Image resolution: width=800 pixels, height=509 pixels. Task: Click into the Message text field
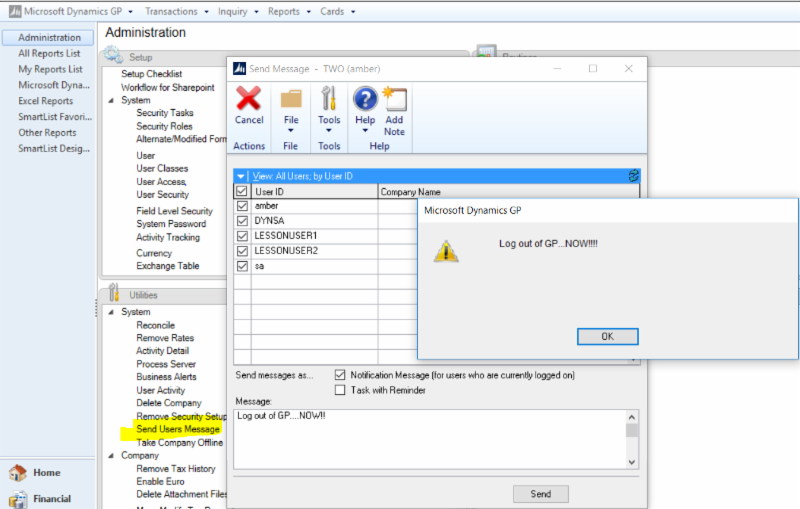click(x=430, y=439)
